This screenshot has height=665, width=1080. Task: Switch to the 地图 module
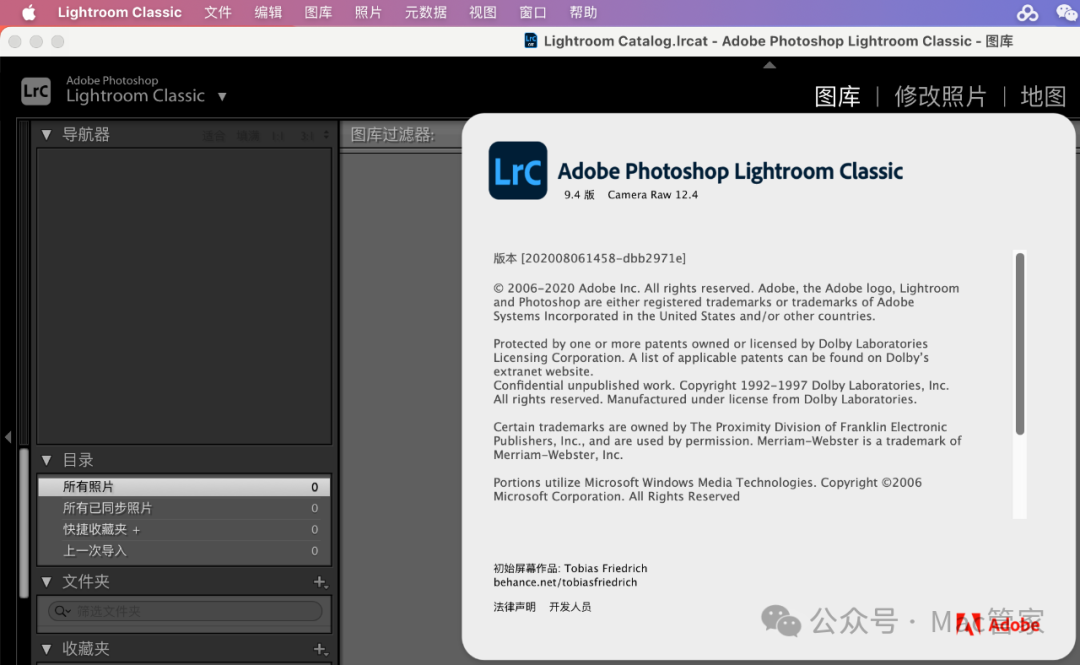pos(1043,96)
